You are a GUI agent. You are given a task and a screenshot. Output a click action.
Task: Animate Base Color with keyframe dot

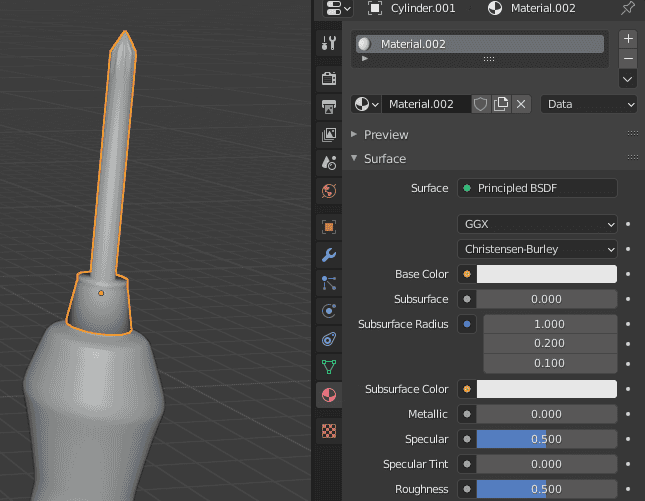point(628,274)
